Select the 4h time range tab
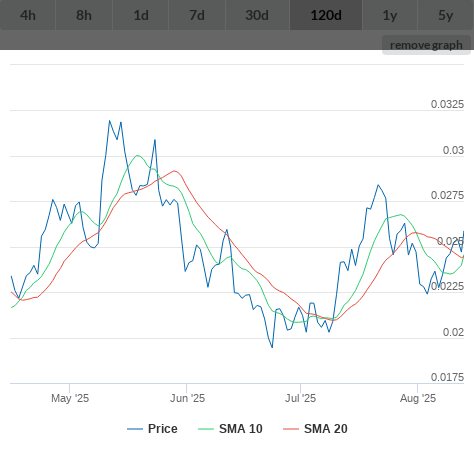This screenshot has width=474, height=455. pyautogui.click(x=28, y=15)
